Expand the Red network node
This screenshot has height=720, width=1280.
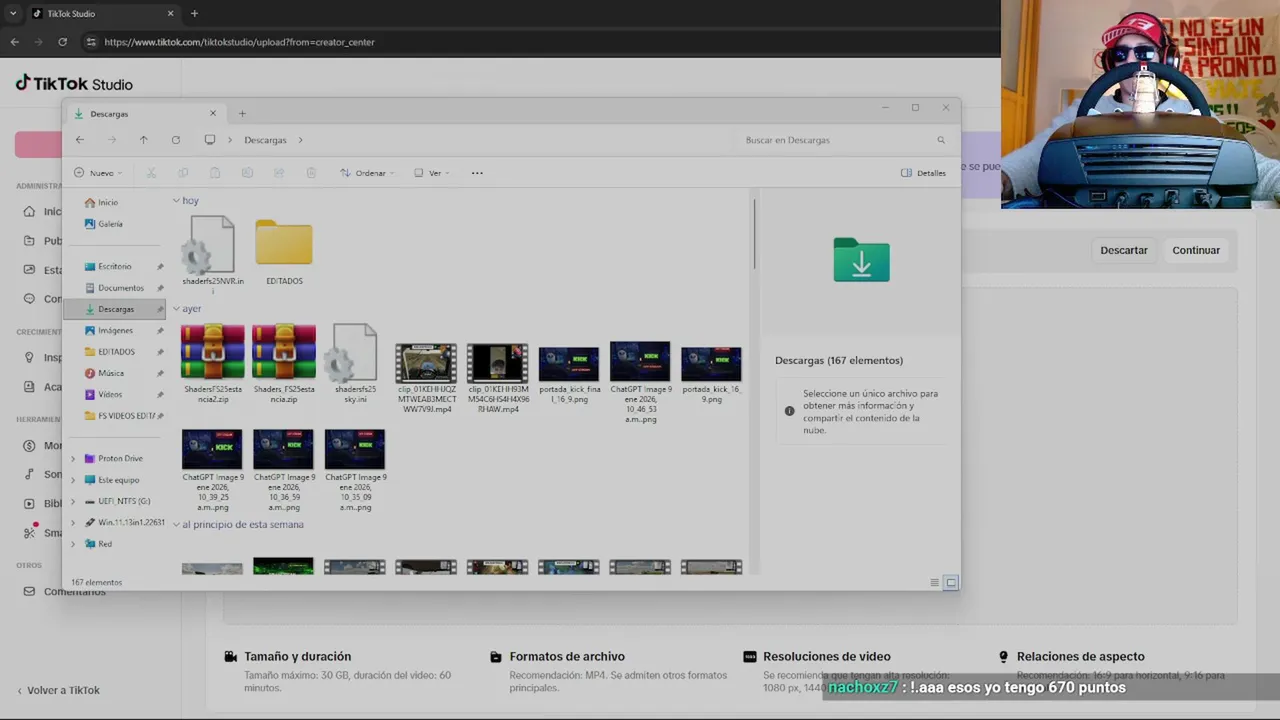(73, 544)
